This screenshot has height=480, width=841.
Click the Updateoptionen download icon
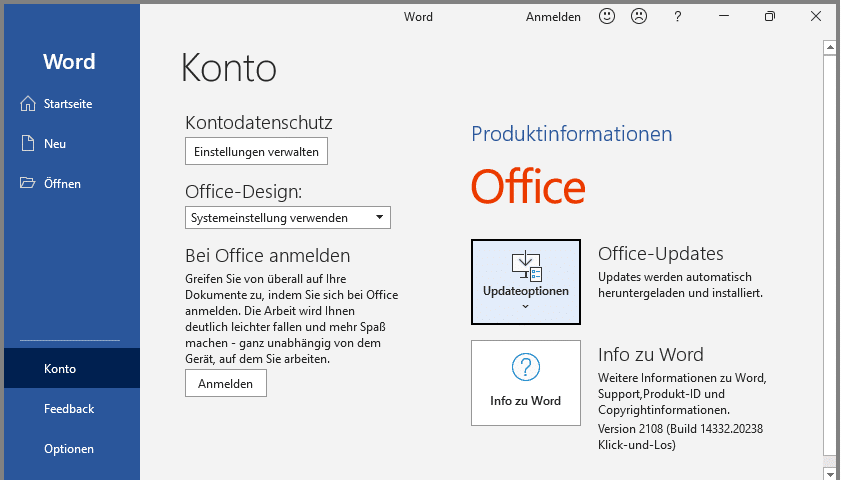point(525,267)
